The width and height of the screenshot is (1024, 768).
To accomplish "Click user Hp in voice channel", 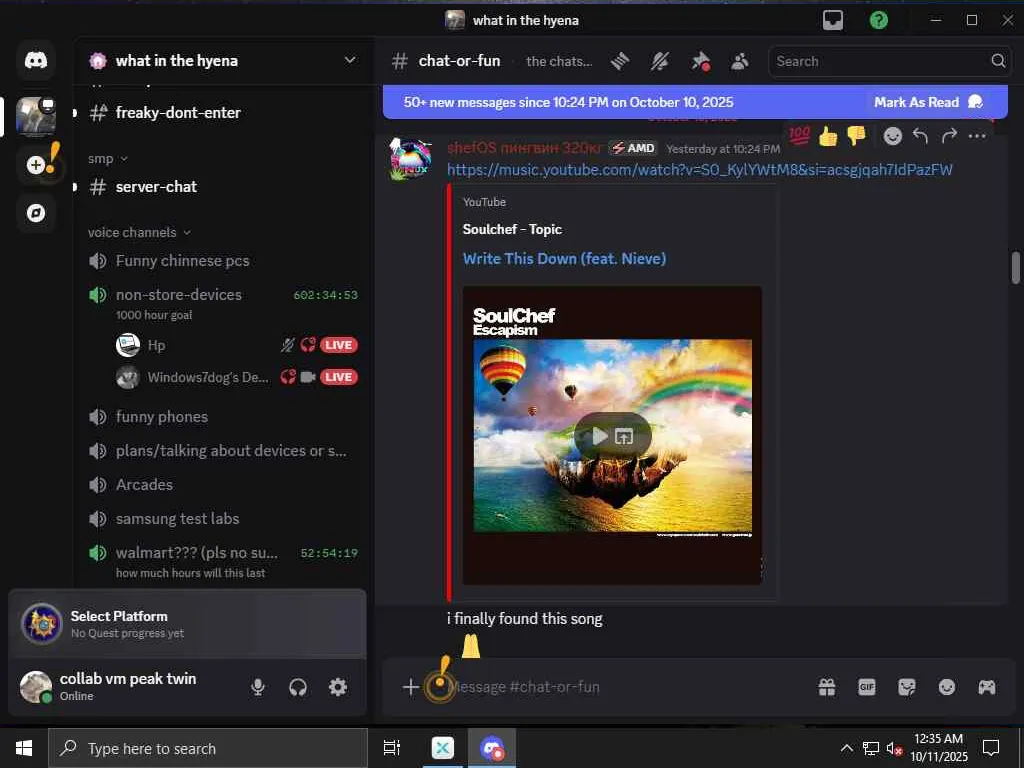I will coord(156,345).
